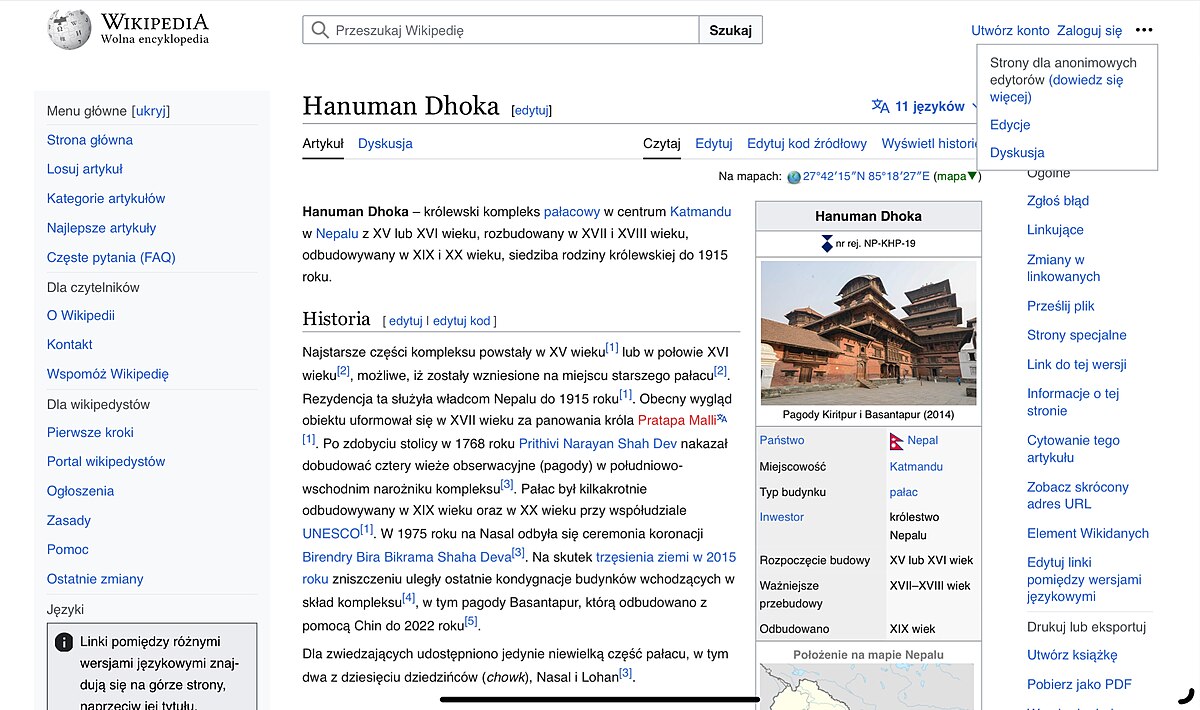Image resolution: width=1200 pixels, height=710 pixels.
Task: Click translation icon after Pratapa Malli
Action: pos(722,419)
